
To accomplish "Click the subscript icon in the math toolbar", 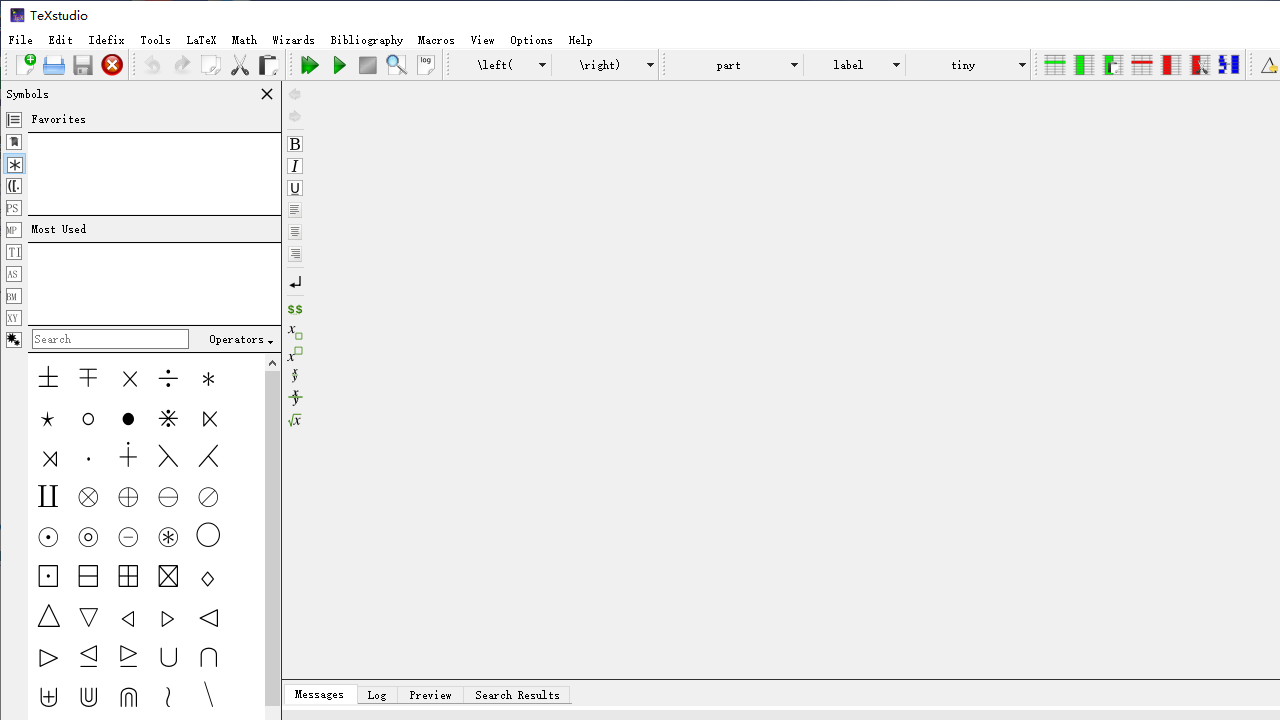I will click(x=295, y=332).
